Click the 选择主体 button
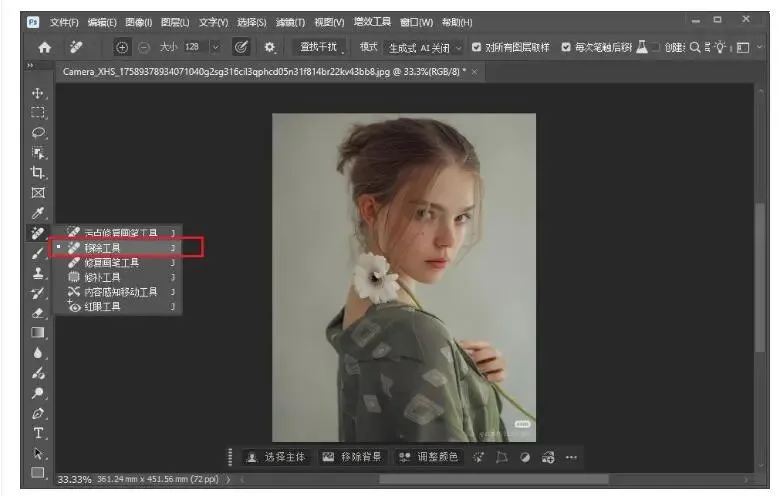 click(277, 457)
